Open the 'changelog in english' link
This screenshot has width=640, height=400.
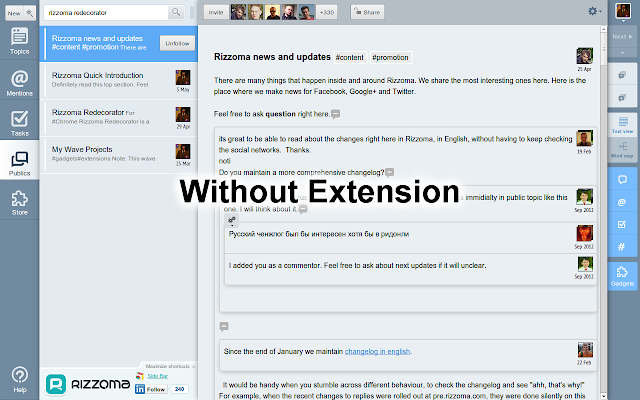pos(378,351)
